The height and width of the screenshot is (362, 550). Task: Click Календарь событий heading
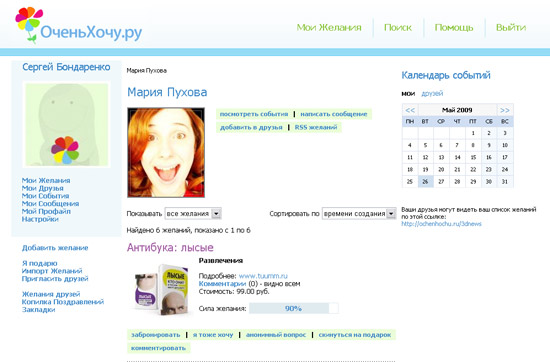pos(446,75)
